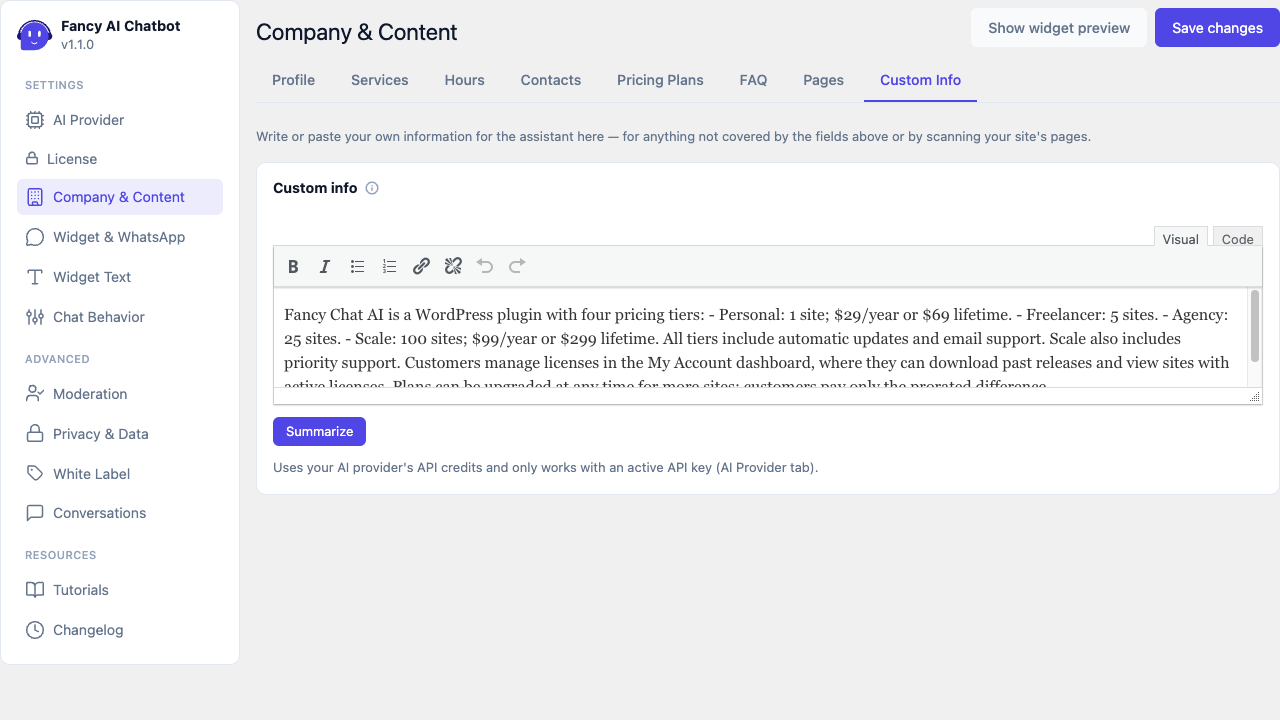Switch to the Services tab
The width and height of the screenshot is (1280, 720).
[x=380, y=80]
